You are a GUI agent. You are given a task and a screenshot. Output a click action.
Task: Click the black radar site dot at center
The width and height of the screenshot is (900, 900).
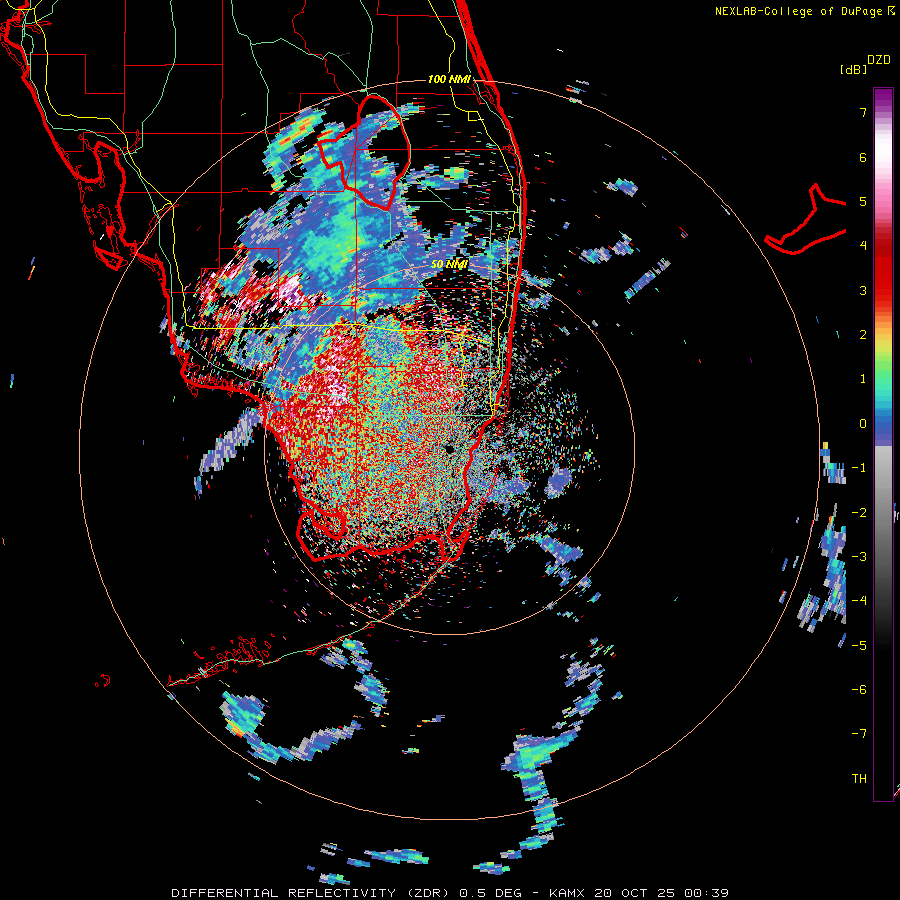pos(449,448)
